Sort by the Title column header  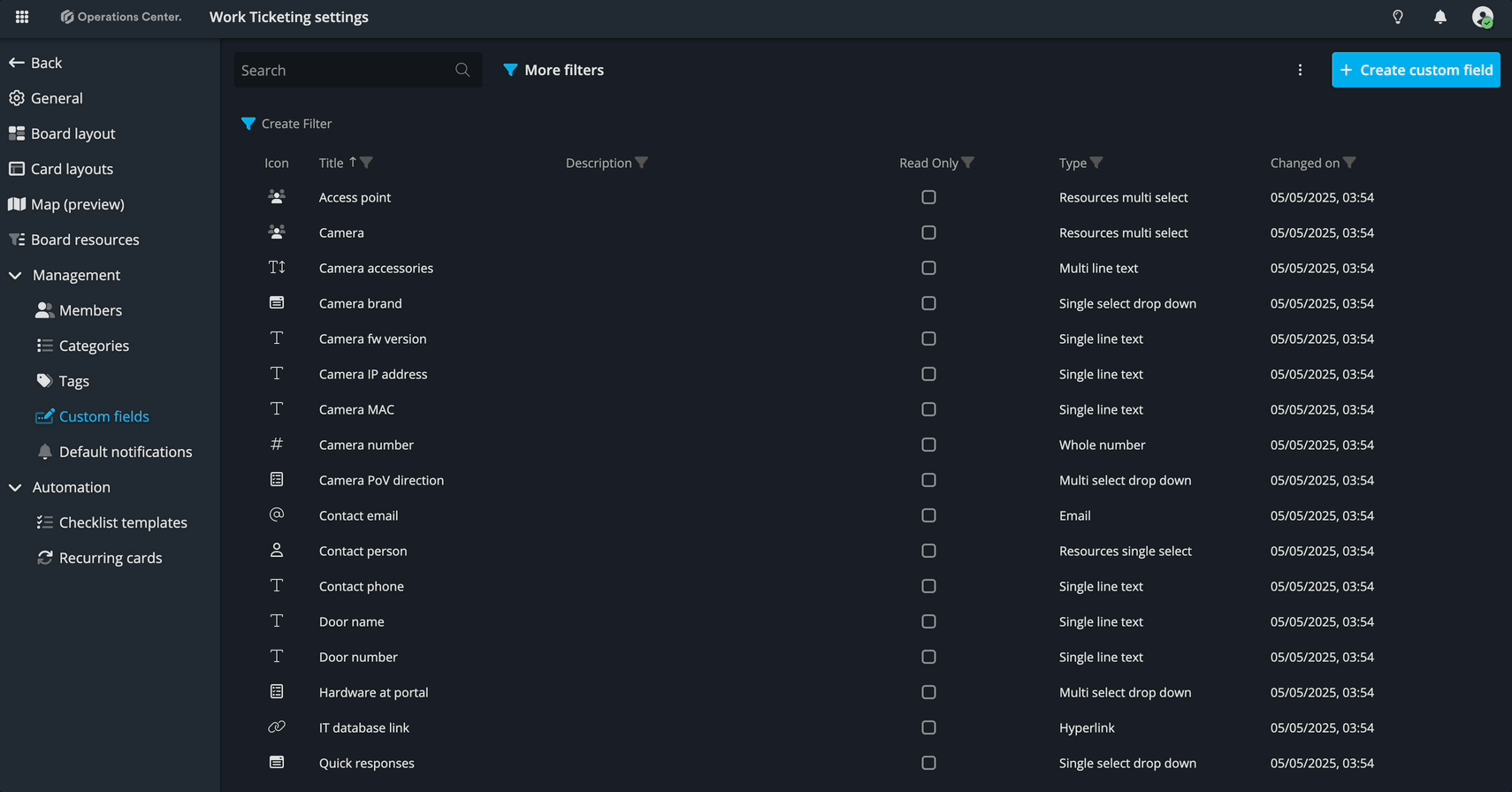[x=332, y=163]
